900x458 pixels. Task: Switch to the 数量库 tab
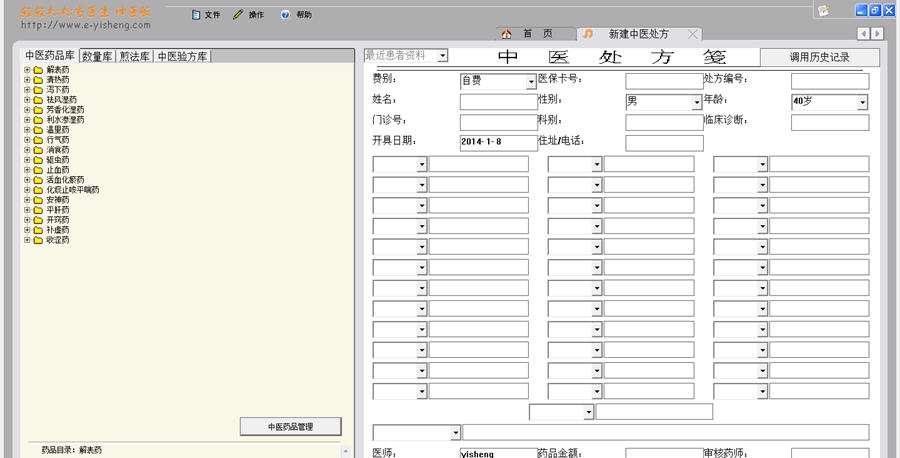[97, 56]
